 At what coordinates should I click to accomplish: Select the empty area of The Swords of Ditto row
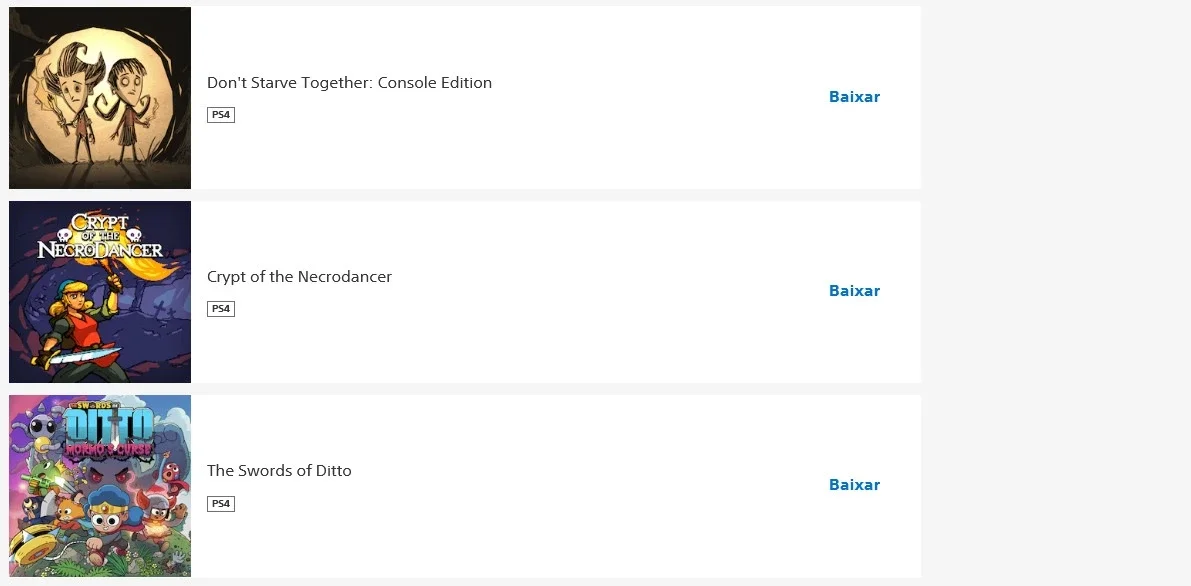[x=653, y=486]
